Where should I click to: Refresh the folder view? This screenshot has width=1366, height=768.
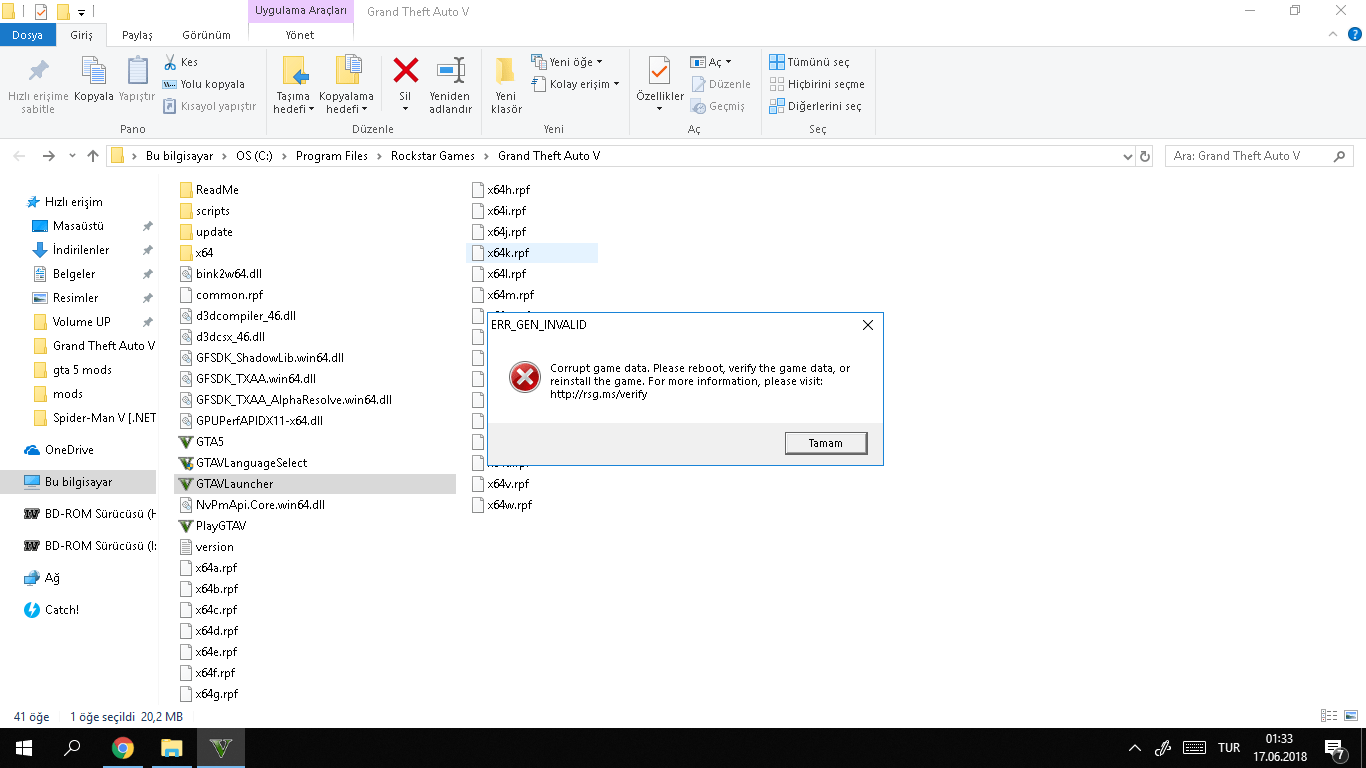(1146, 156)
